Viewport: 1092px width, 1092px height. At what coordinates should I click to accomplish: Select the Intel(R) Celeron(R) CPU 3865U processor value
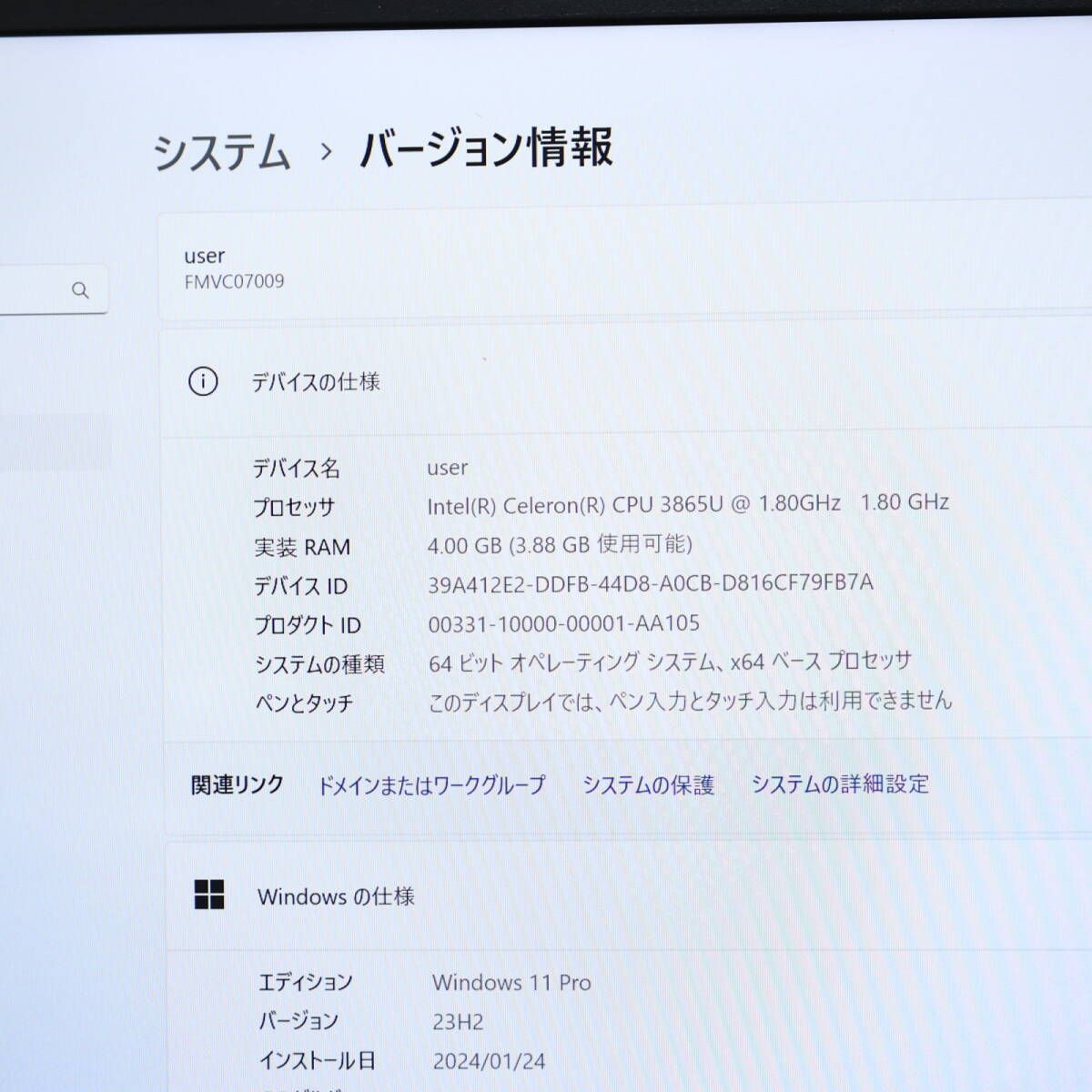pos(688,503)
